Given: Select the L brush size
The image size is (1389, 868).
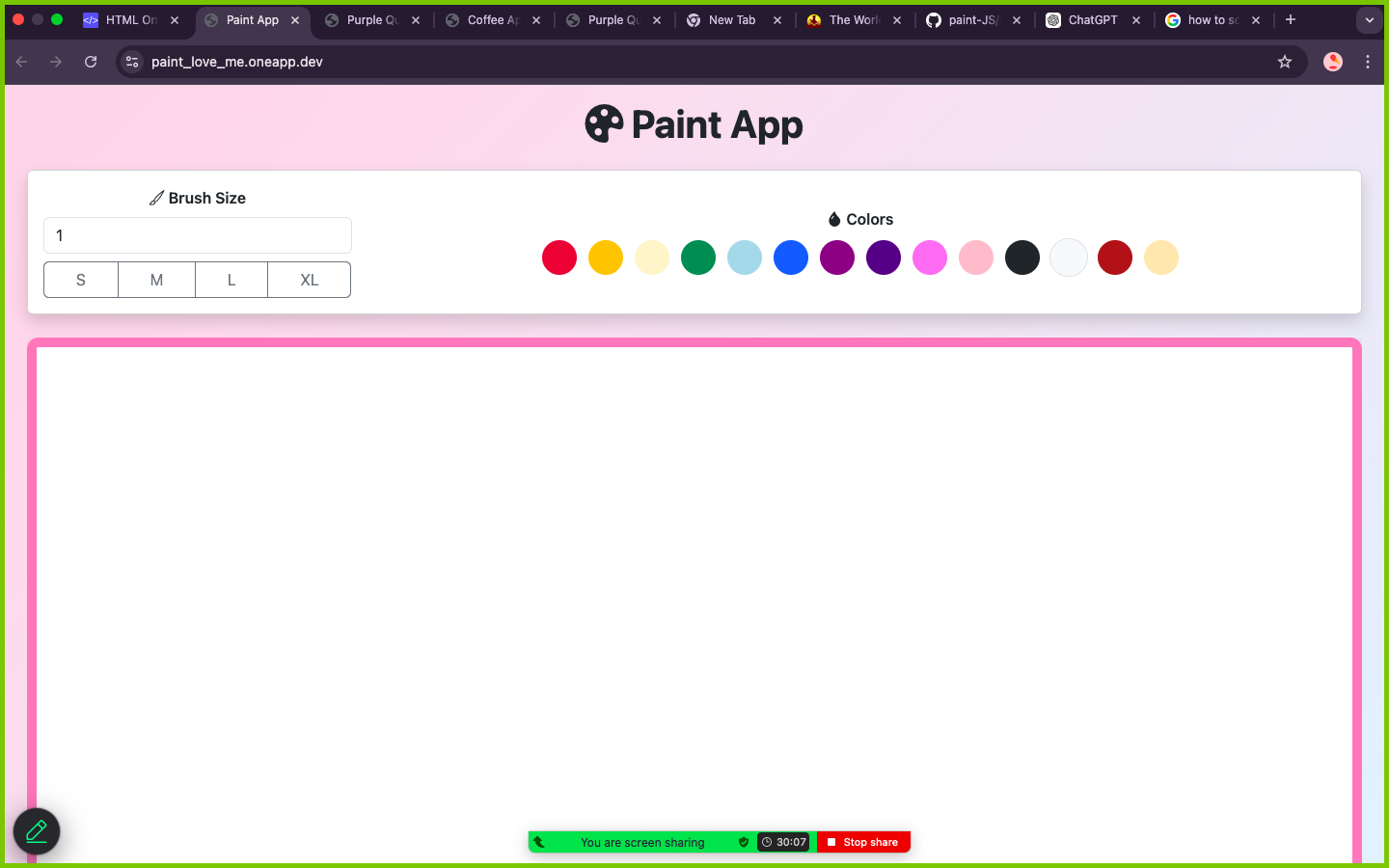Looking at the screenshot, I should (231, 280).
